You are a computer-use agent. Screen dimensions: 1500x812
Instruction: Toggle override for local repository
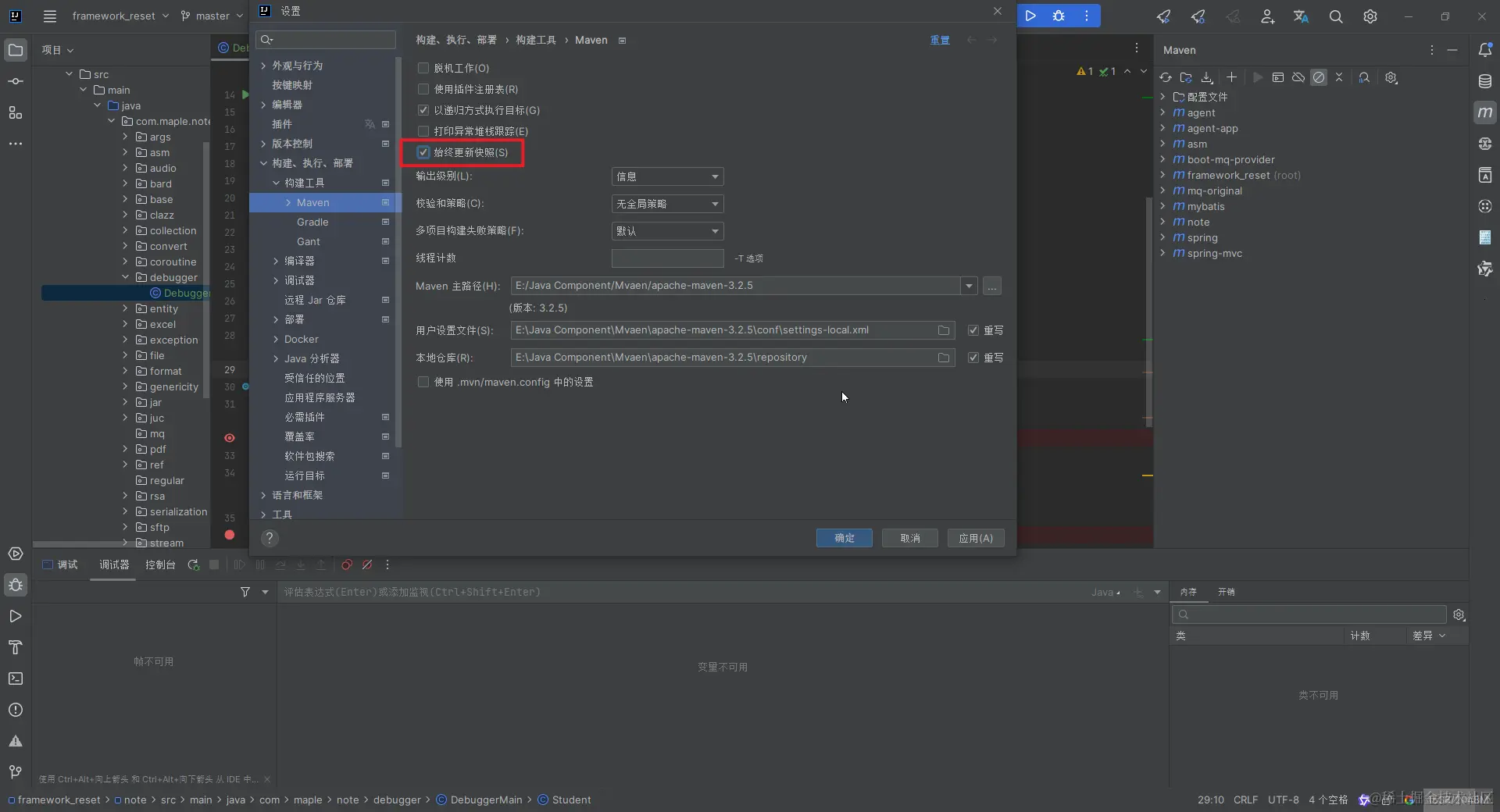click(x=973, y=358)
